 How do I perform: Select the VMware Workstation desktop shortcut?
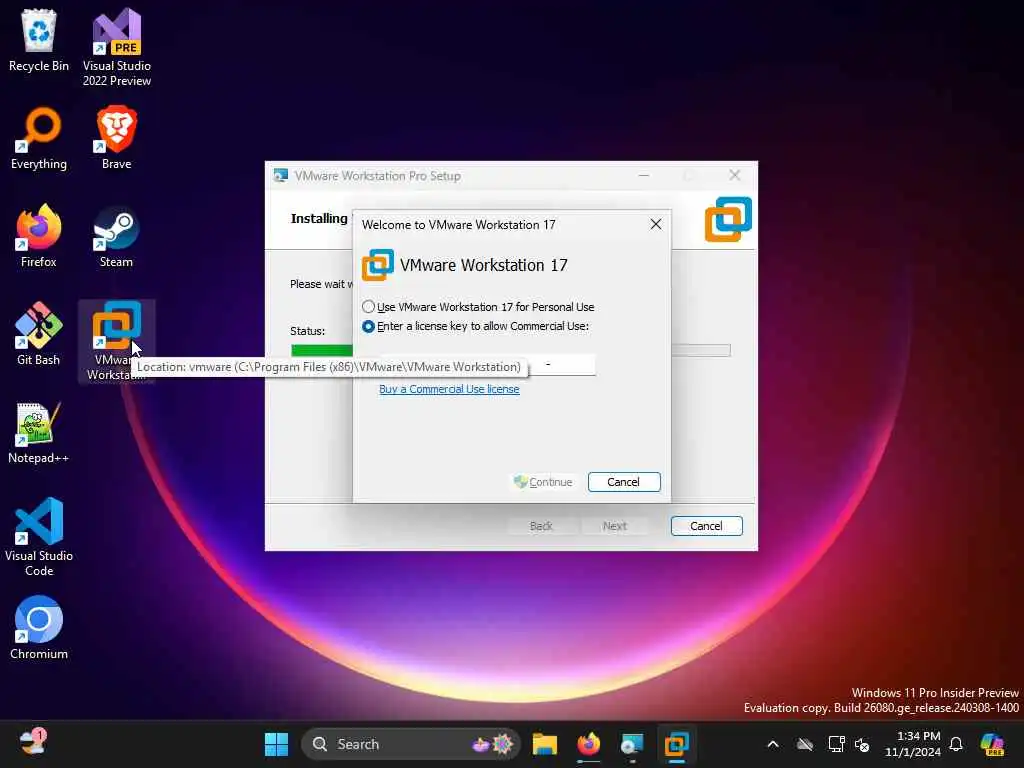116,341
